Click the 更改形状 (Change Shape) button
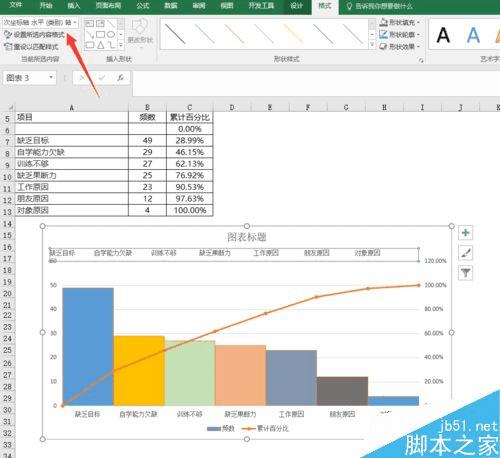The width and height of the screenshot is (500, 458). tap(140, 32)
